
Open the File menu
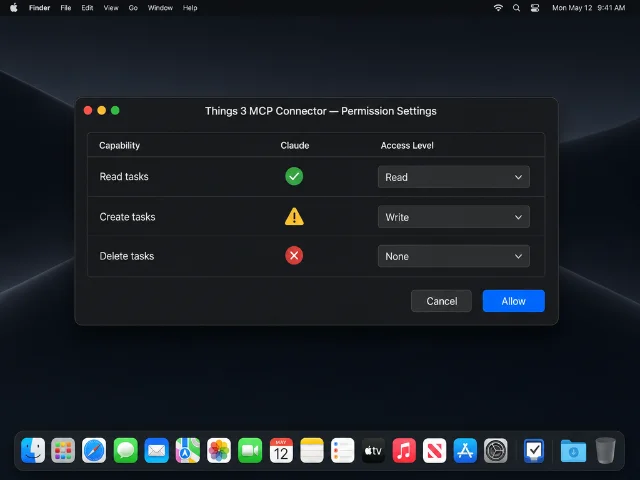click(x=66, y=8)
